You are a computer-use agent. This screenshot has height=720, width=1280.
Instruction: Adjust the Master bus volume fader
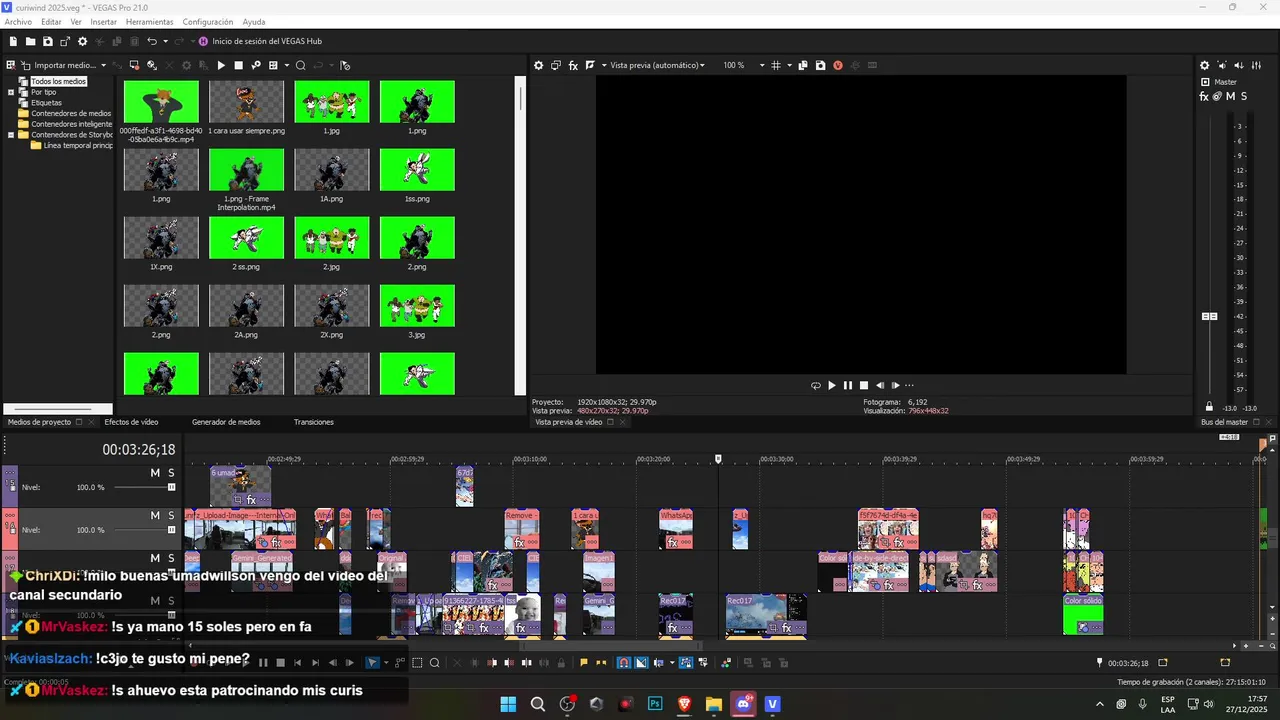point(1209,316)
